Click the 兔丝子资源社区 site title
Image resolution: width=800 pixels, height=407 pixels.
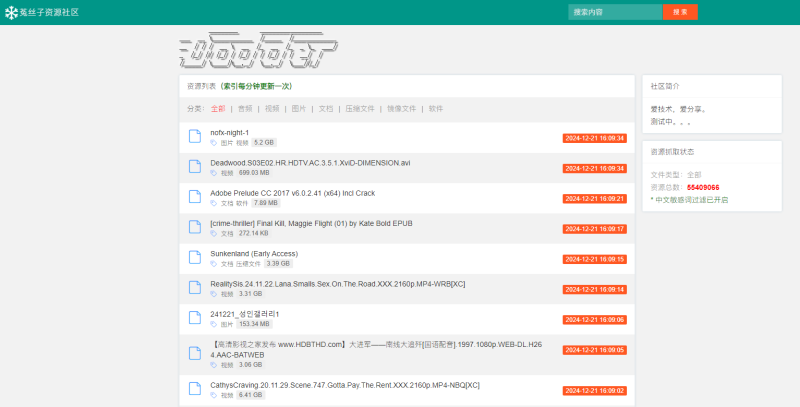coord(49,12)
